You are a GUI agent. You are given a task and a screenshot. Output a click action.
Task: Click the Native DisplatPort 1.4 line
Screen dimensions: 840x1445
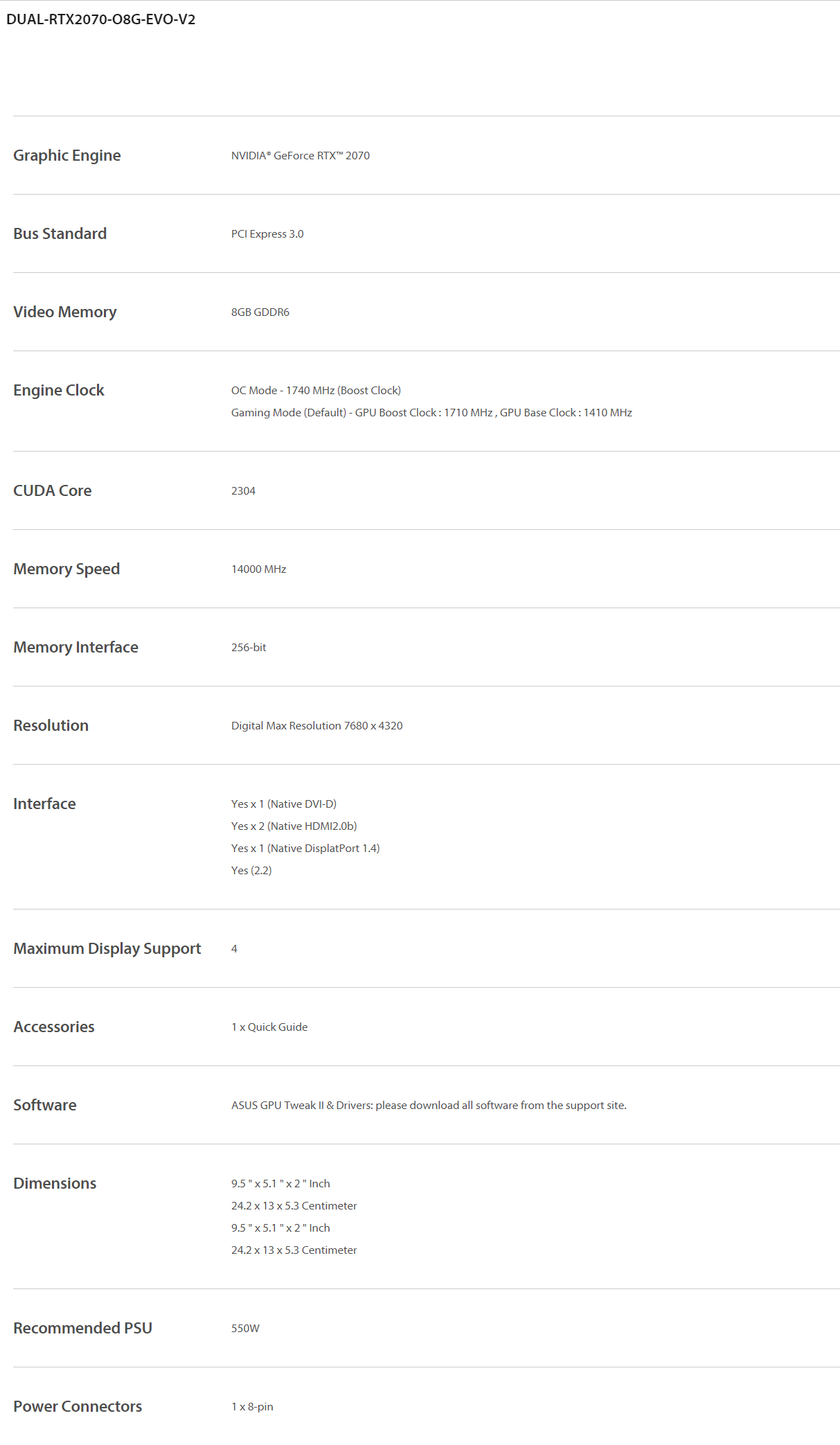point(305,849)
